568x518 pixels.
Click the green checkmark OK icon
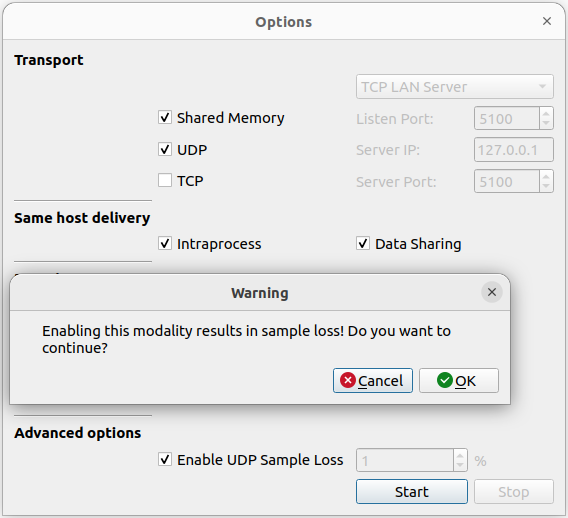coord(444,380)
